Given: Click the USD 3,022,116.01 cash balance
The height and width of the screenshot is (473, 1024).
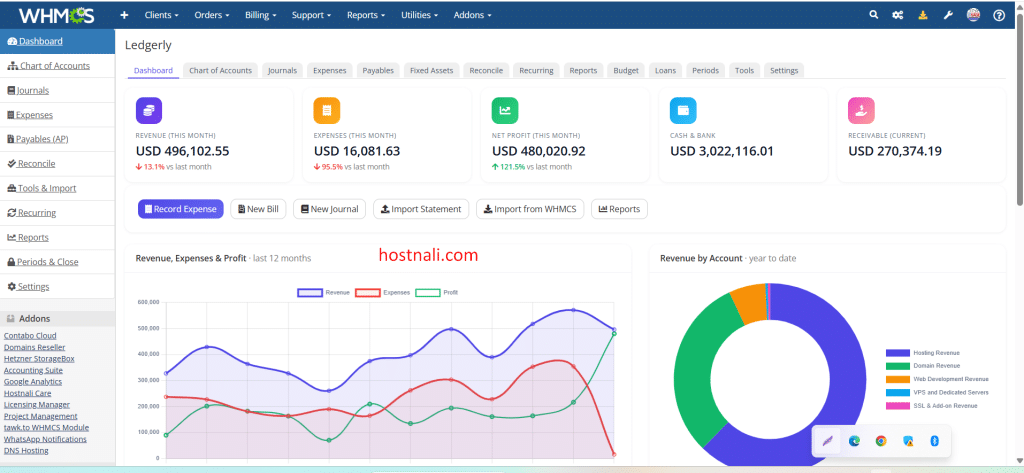Looking at the screenshot, I should pos(722,151).
